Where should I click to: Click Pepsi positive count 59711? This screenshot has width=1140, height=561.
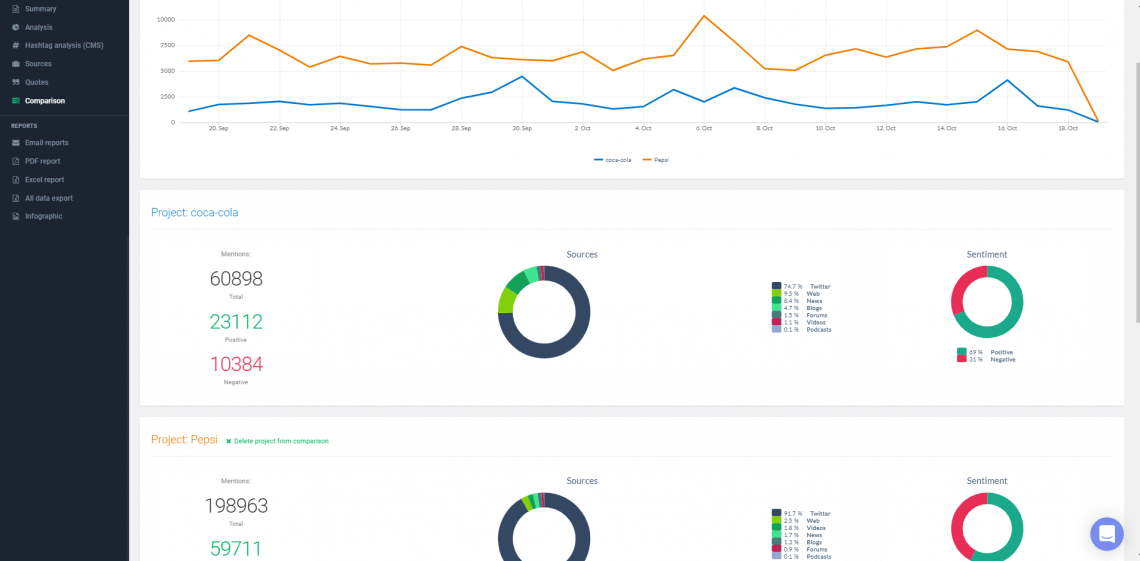236,549
